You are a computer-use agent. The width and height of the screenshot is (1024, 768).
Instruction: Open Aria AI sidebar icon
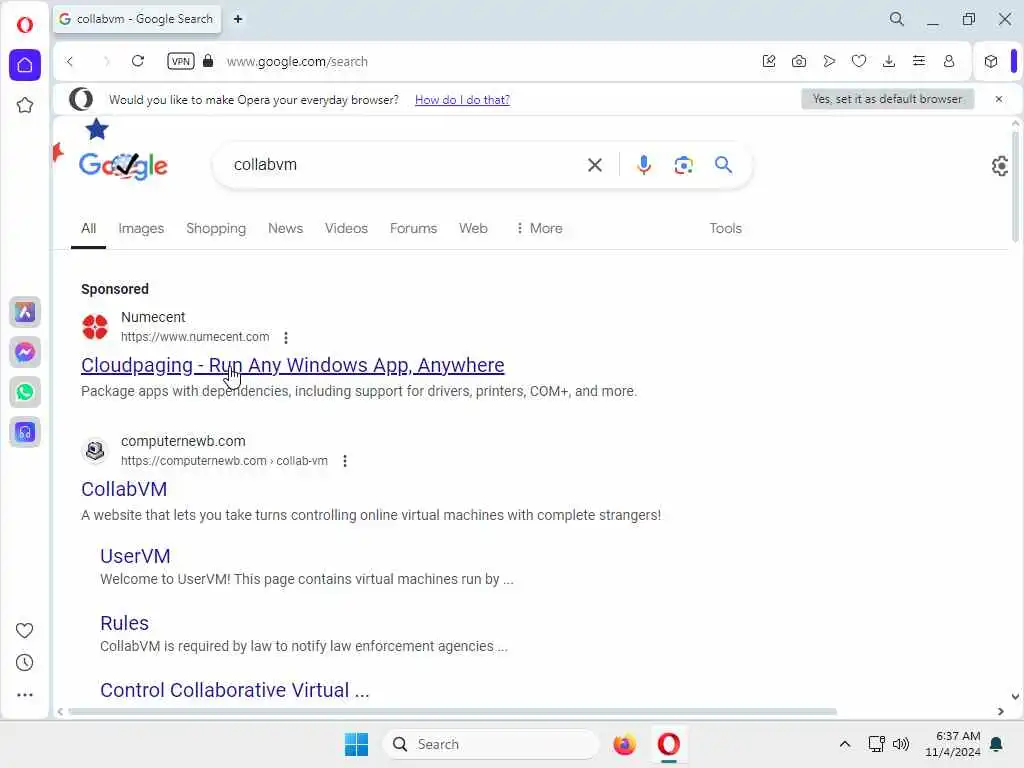coord(25,312)
